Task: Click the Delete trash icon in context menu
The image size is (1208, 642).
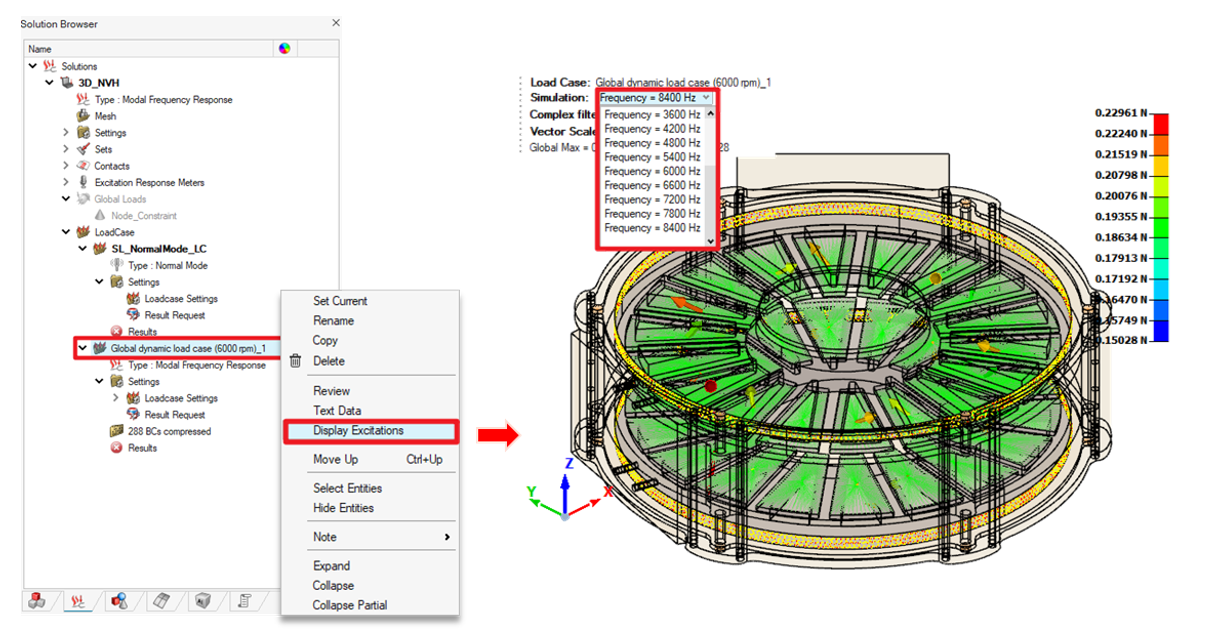Action: pos(298,361)
